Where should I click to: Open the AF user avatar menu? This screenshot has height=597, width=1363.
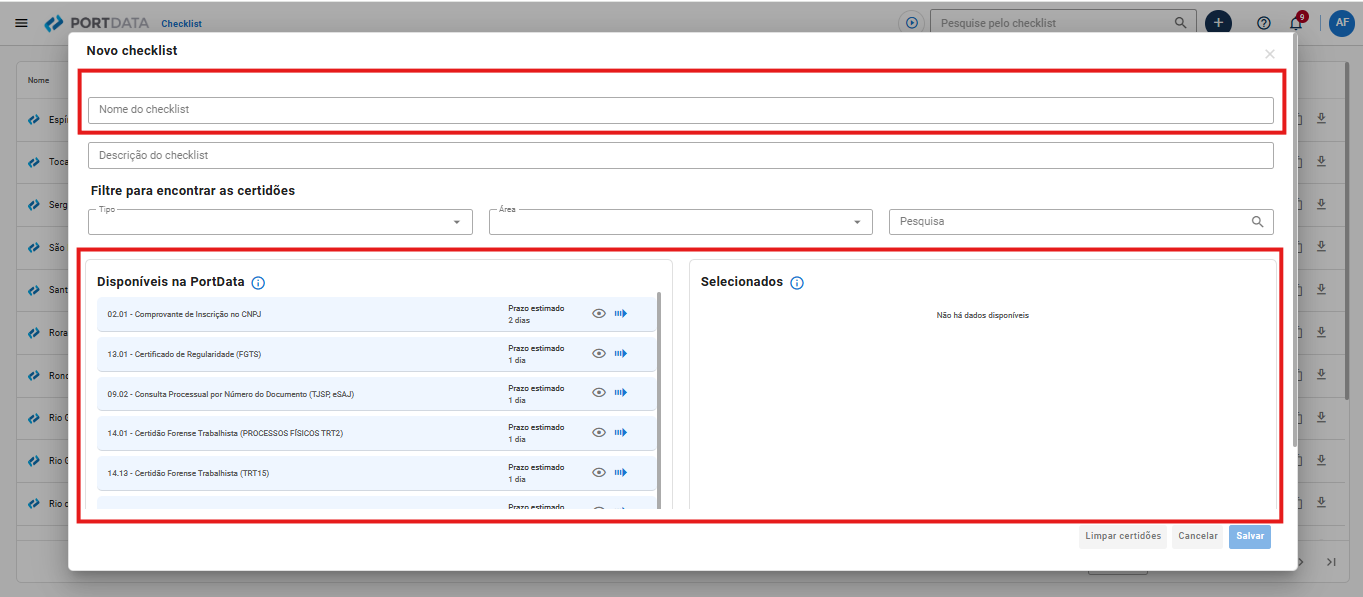click(x=1342, y=23)
